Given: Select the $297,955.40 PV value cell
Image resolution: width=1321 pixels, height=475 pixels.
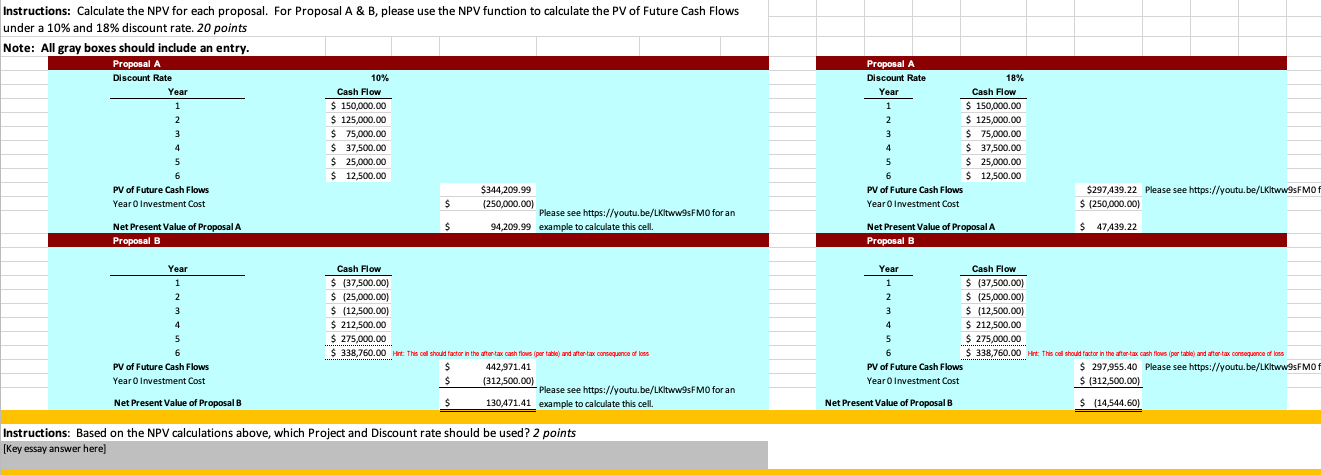Looking at the screenshot, I should (1110, 367).
